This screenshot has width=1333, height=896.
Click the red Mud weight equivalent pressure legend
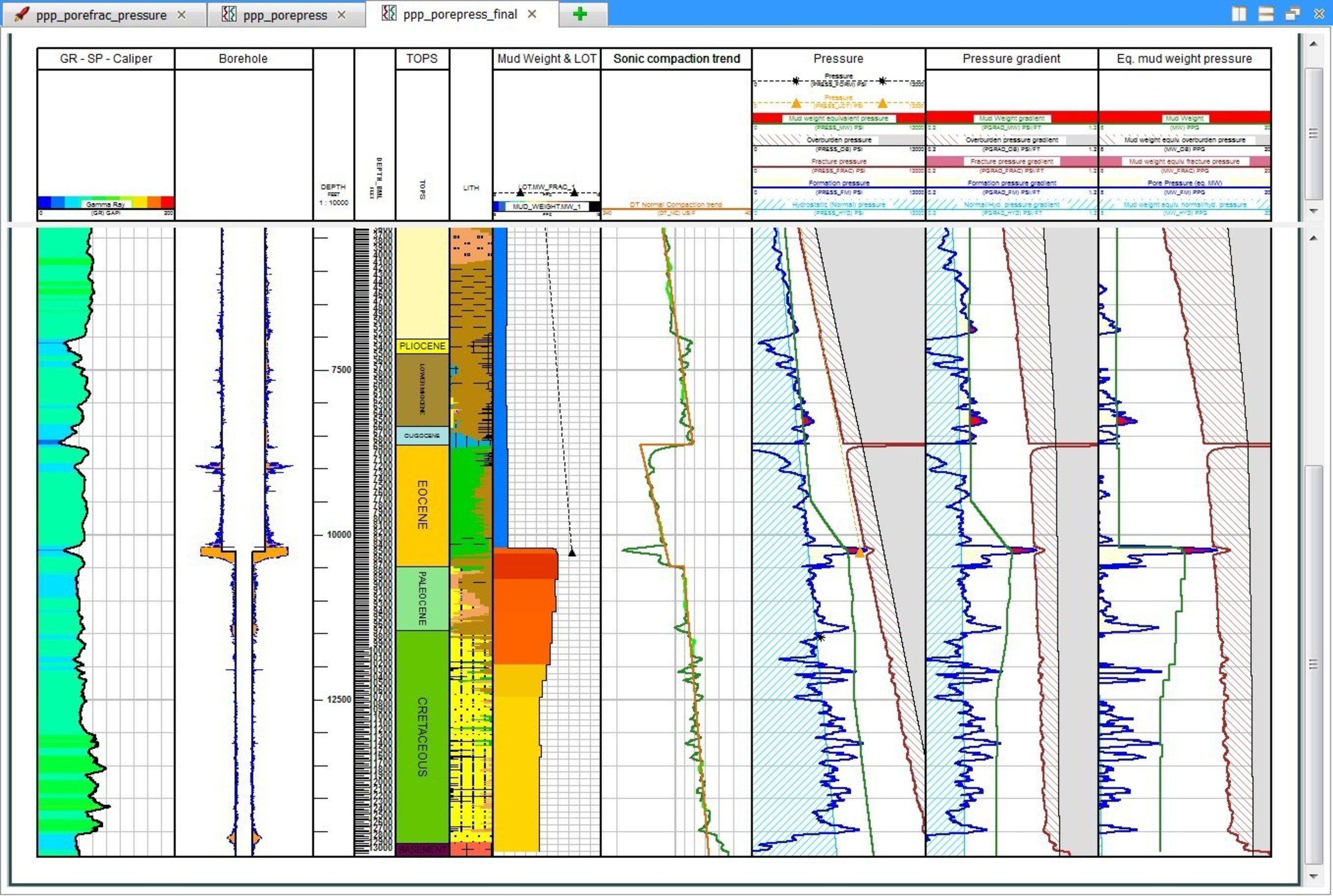tap(838, 118)
